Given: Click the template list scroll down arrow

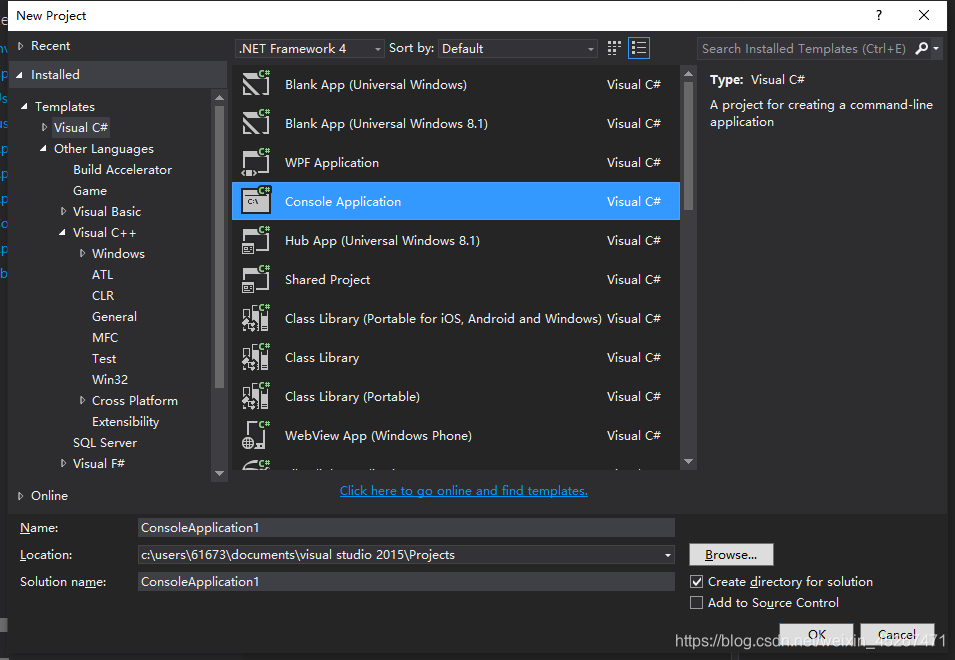Looking at the screenshot, I should [x=688, y=462].
